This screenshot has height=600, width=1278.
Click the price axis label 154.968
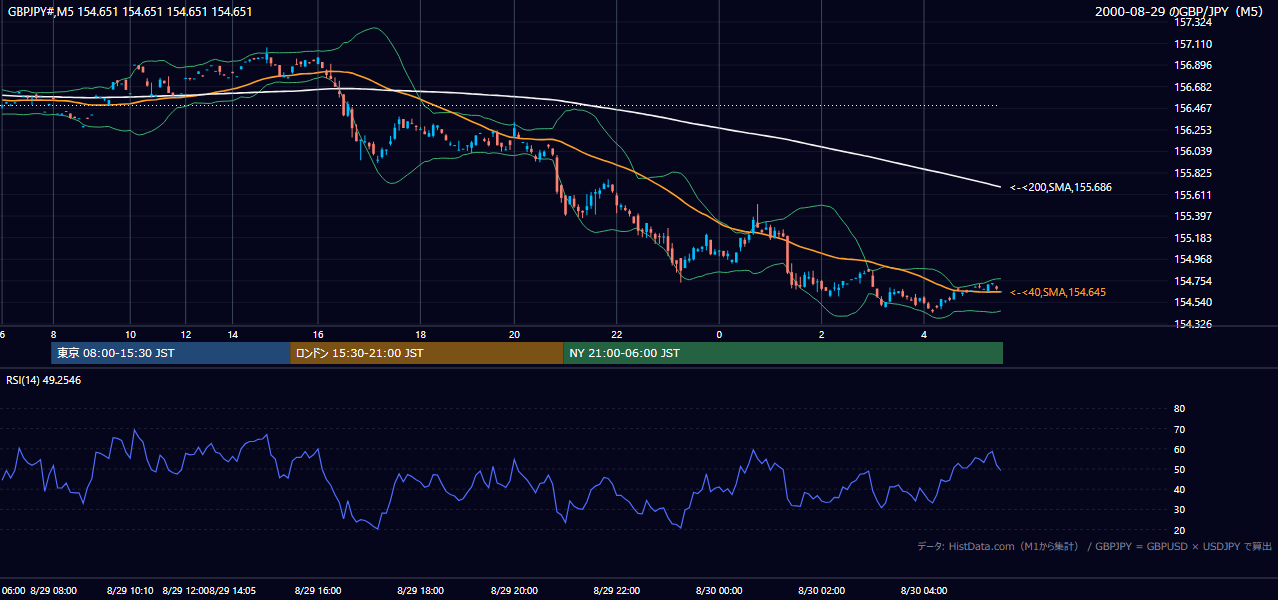(1193, 259)
